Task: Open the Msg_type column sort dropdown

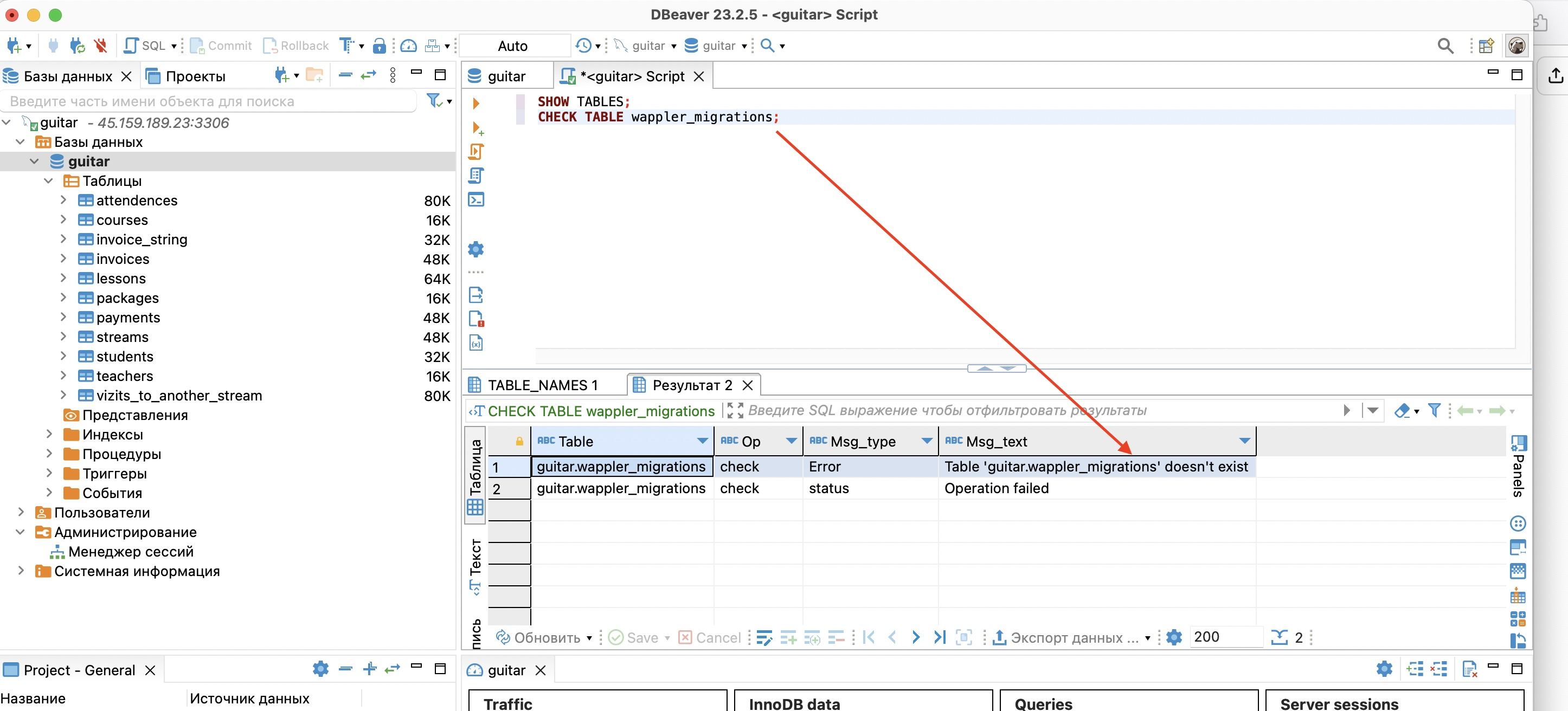Action: (x=927, y=441)
